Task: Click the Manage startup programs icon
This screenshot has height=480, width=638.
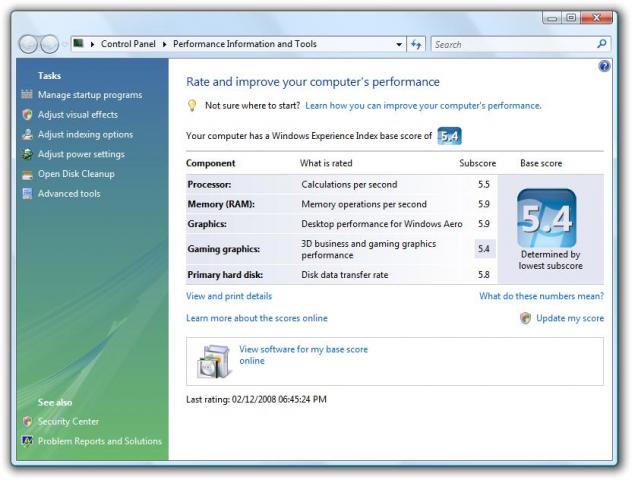Action: pos(27,94)
